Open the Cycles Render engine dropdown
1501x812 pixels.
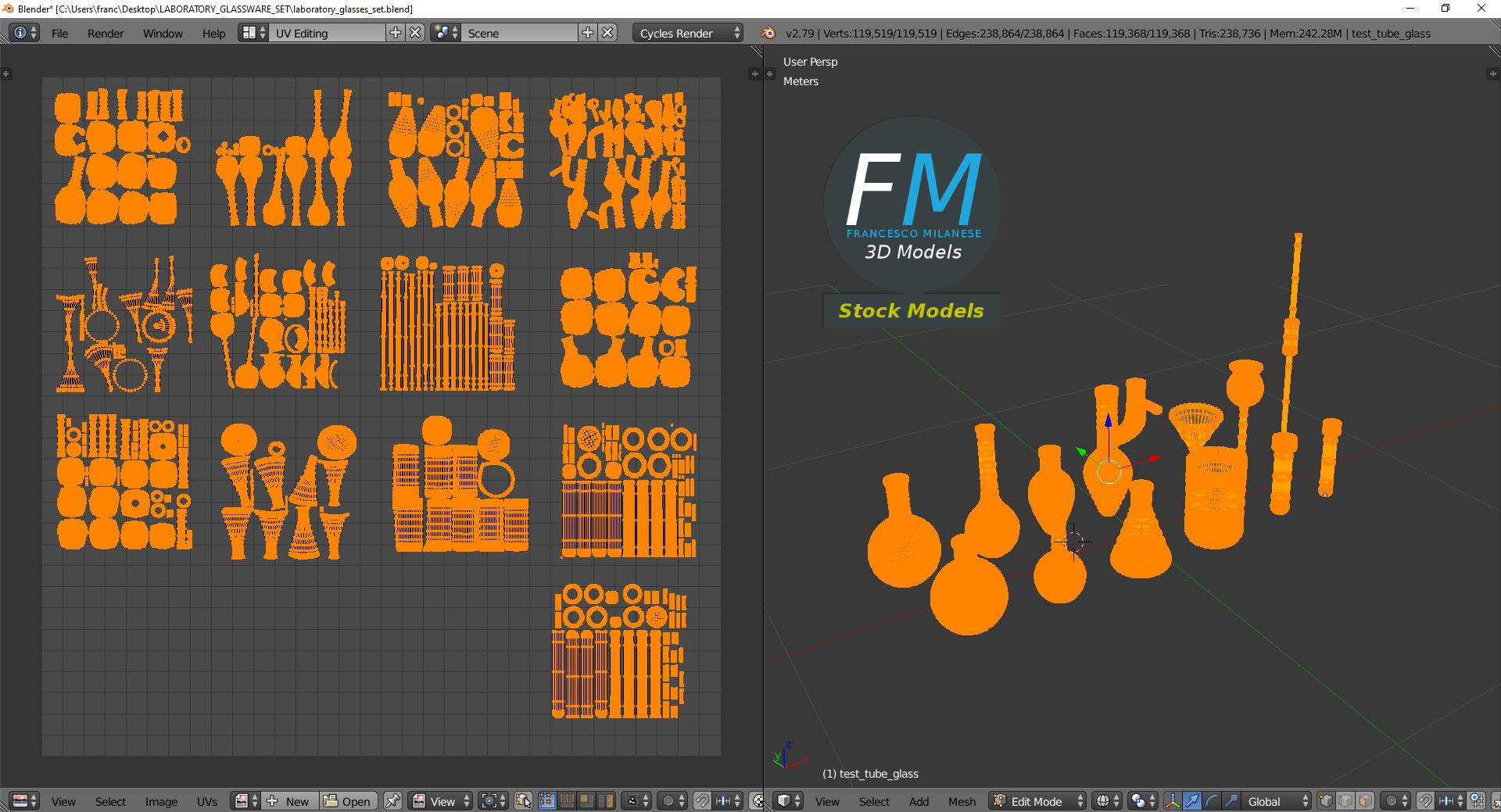688,33
